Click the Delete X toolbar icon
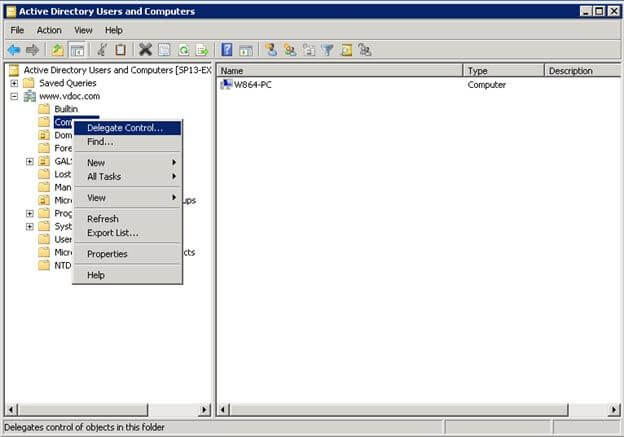The image size is (624, 437). (145, 50)
